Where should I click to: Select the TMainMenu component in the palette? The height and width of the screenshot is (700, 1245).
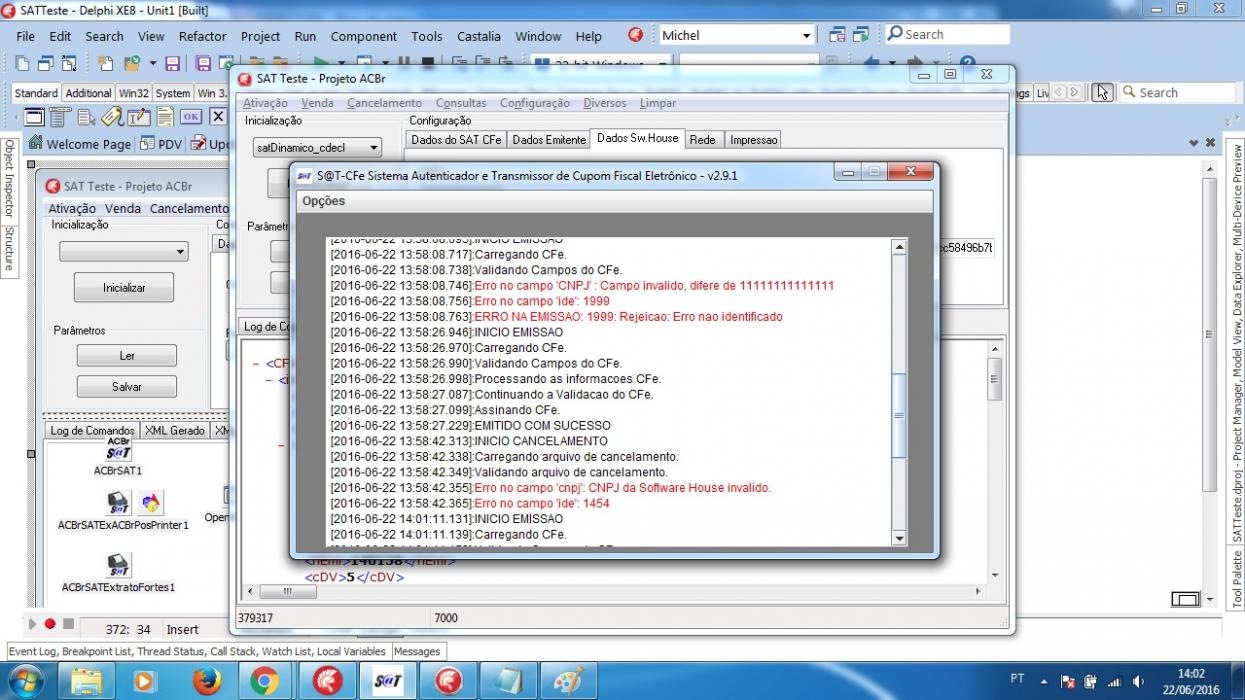coord(60,117)
